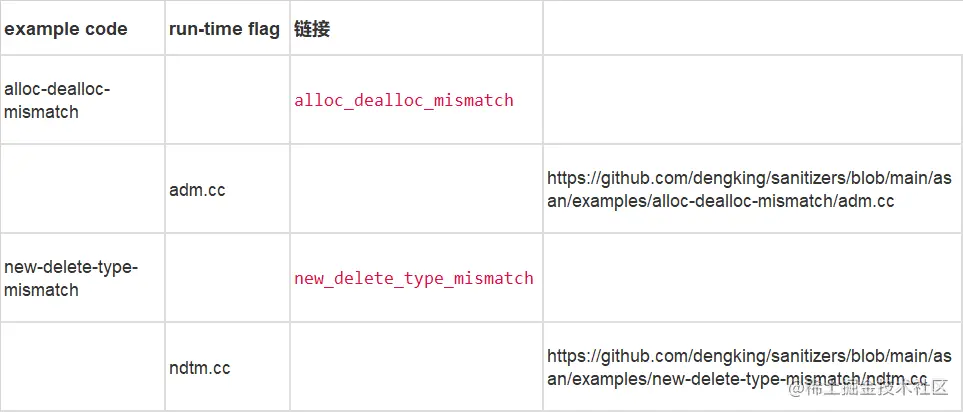The height and width of the screenshot is (412, 963).
Task: Click empty example code cell left of adm.cc
Action: (82, 189)
